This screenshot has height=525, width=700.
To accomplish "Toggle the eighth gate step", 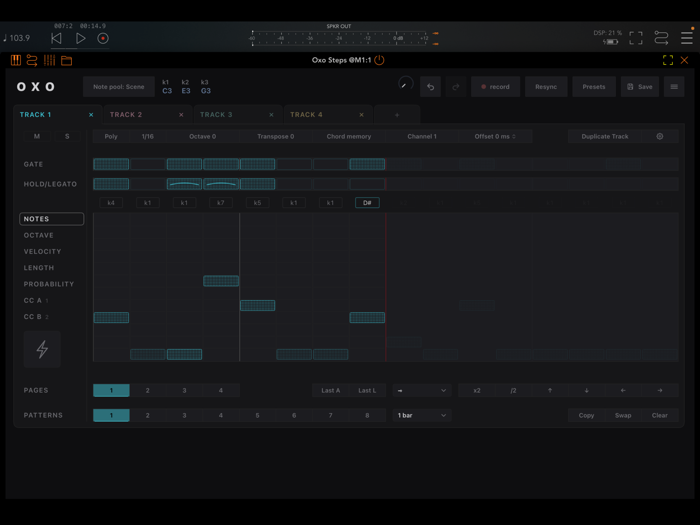I will 367,164.
